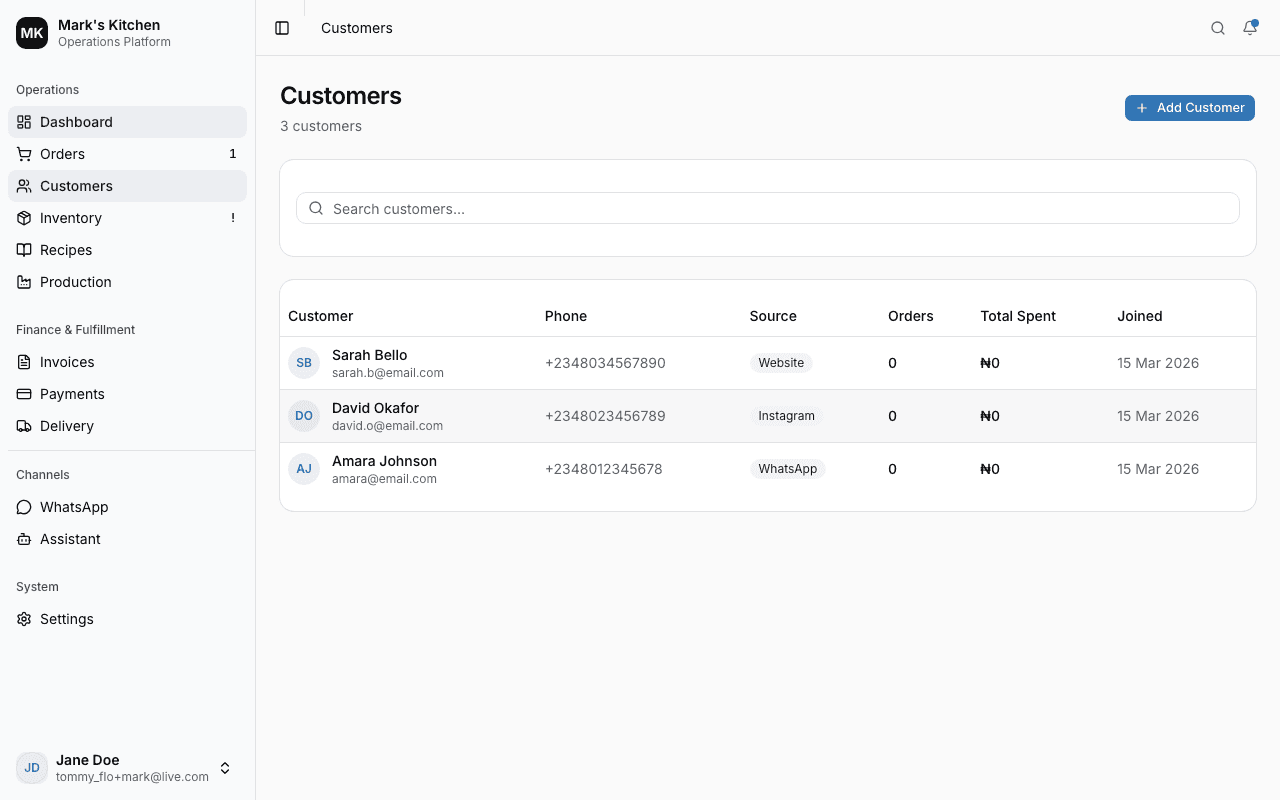Launch the Assistant channel
The height and width of the screenshot is (800, 1280).
click(69, 539)
